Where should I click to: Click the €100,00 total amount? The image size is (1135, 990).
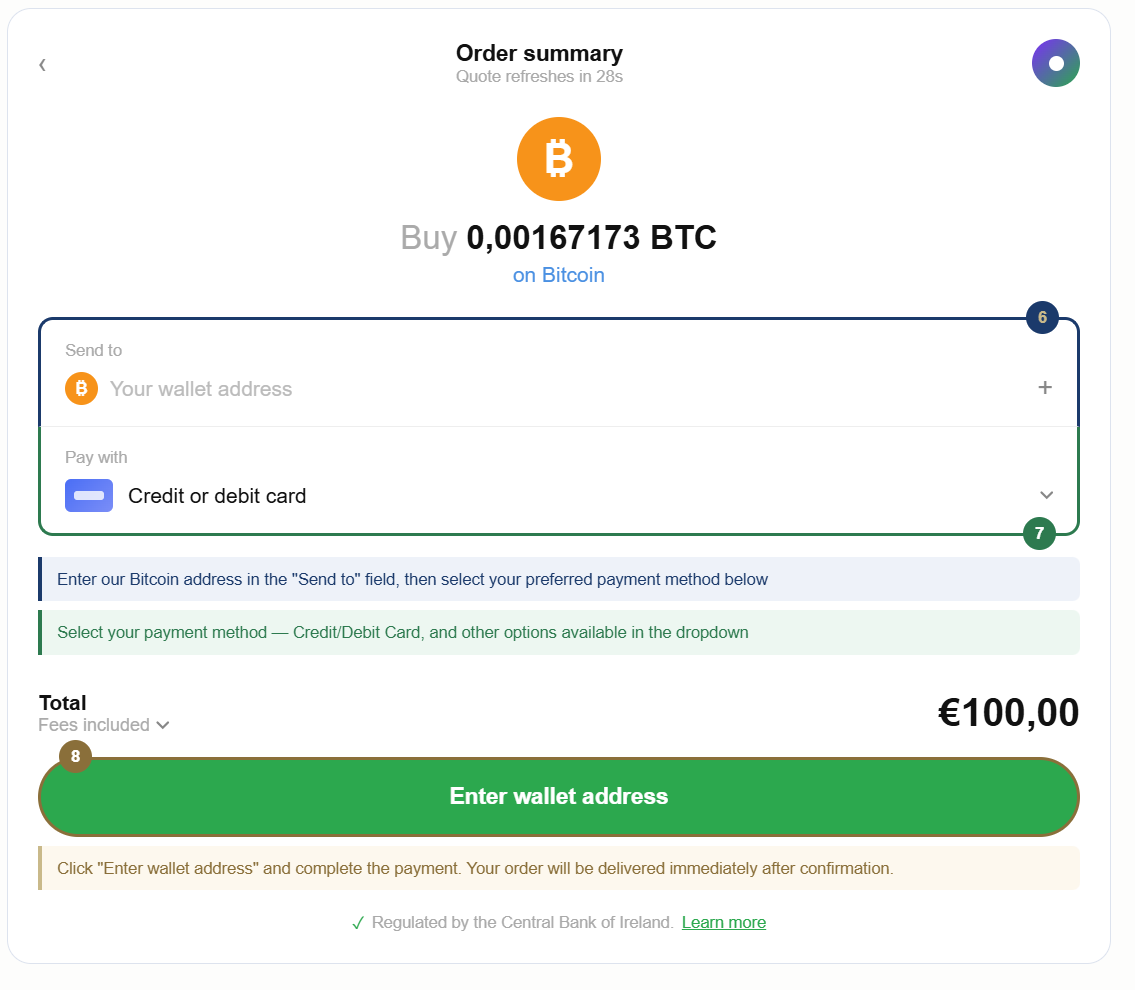1008,713
